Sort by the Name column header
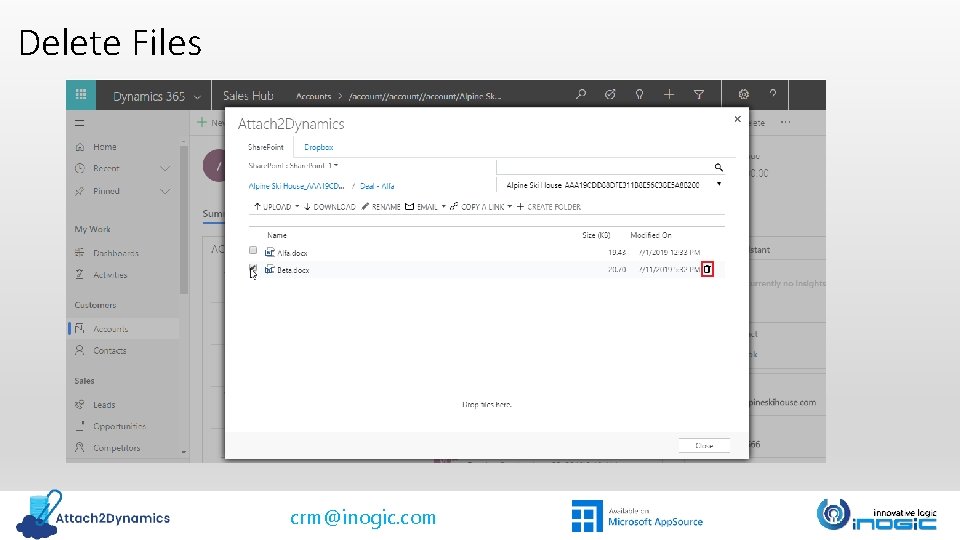This screenshot has height=540, width=960. pos(277,235)
